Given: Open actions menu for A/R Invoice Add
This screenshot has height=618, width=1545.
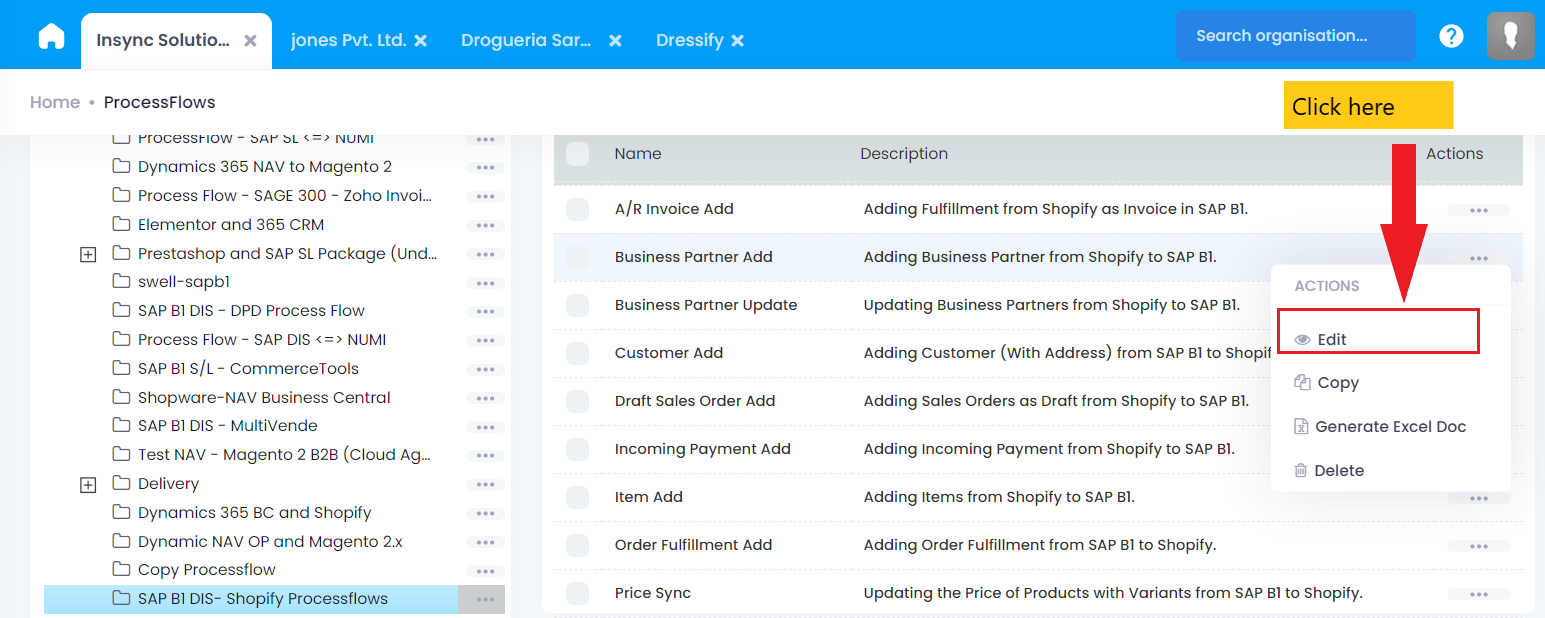Looking at the screenshot, I should (1478, 210).
